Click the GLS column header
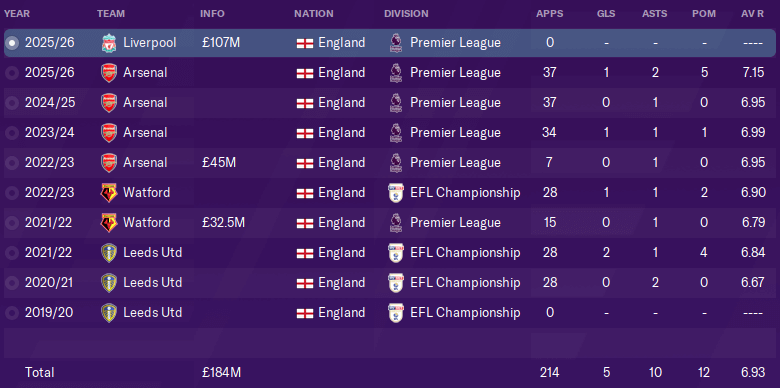 coord(606,14)
